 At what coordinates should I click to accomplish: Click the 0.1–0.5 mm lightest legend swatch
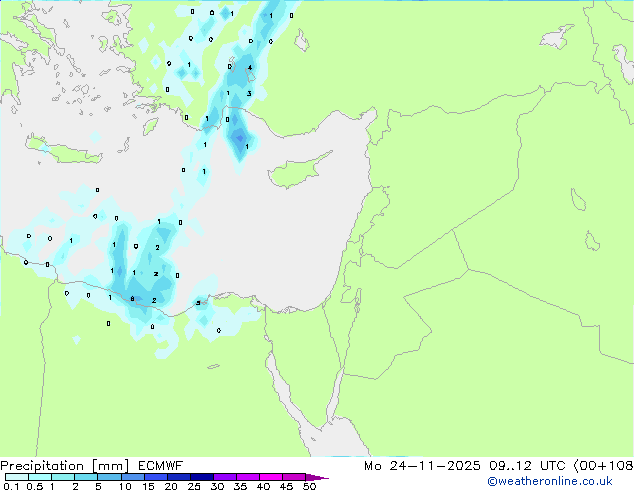pyautogui.click(x=17, y=477)
